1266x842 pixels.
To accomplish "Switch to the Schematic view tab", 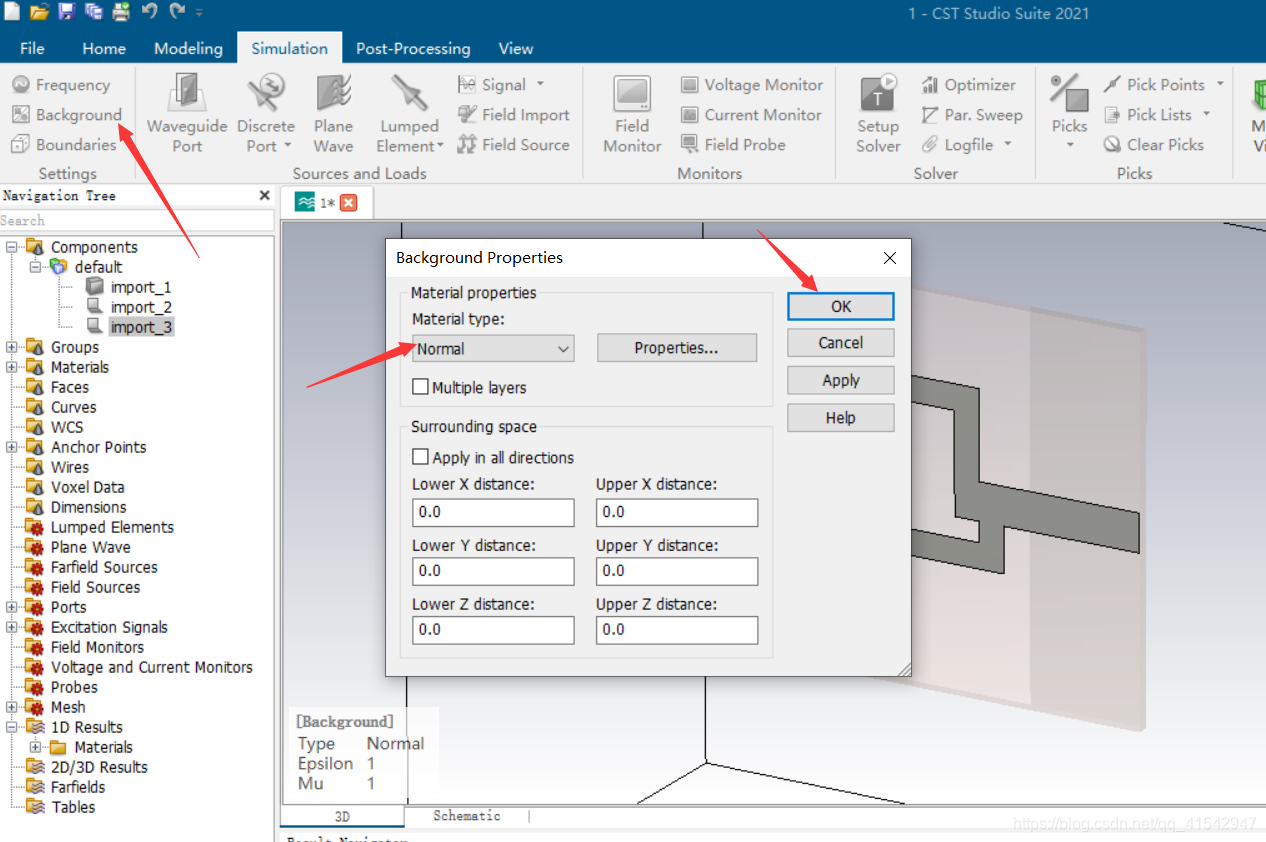I will (467, 816).
